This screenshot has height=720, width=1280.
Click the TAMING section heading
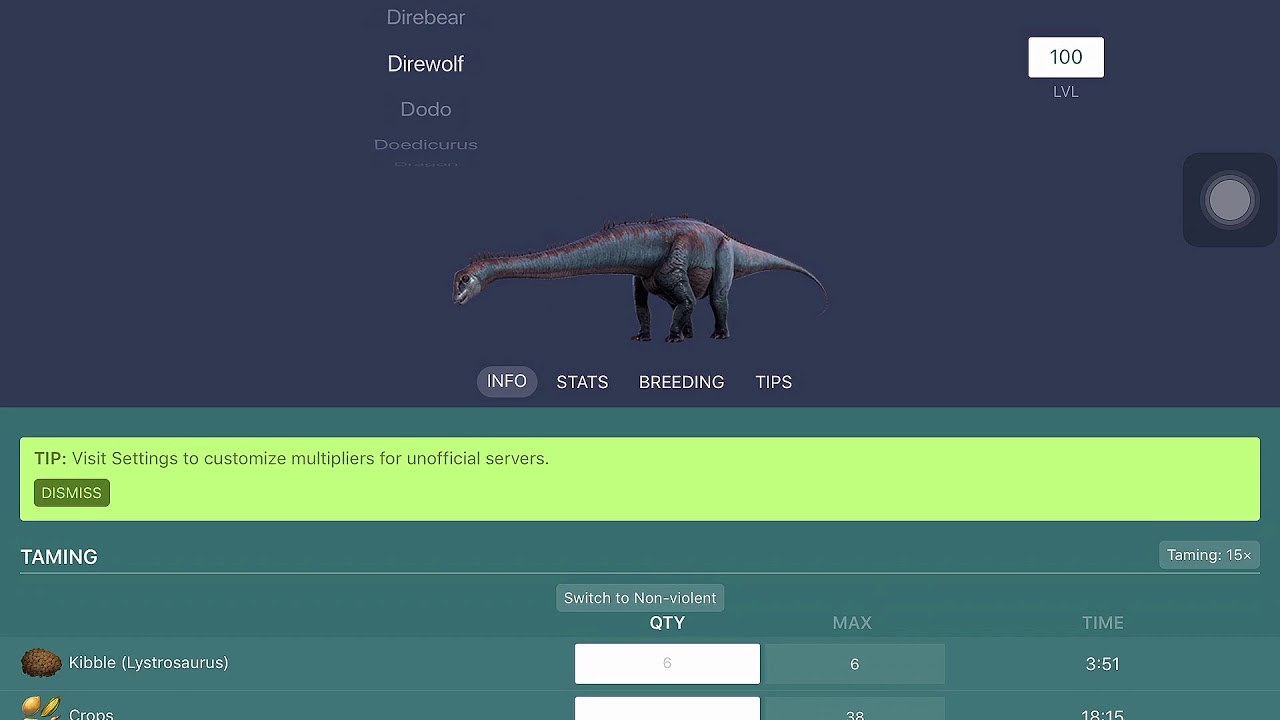coord(59,557)
